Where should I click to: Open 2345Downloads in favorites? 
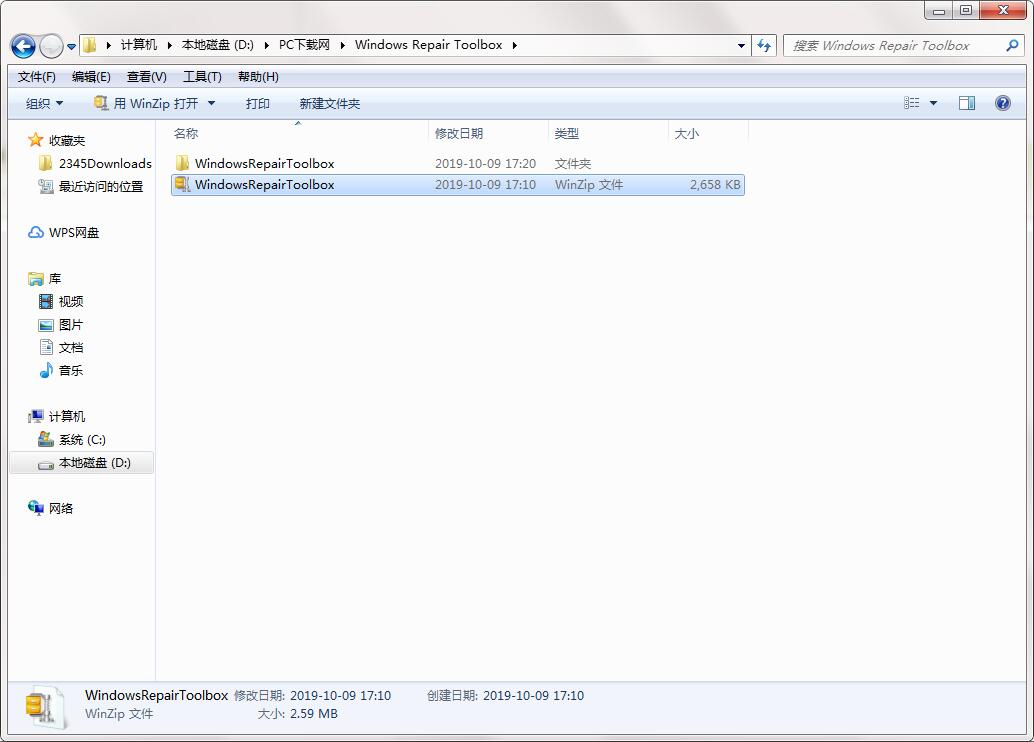105,164
